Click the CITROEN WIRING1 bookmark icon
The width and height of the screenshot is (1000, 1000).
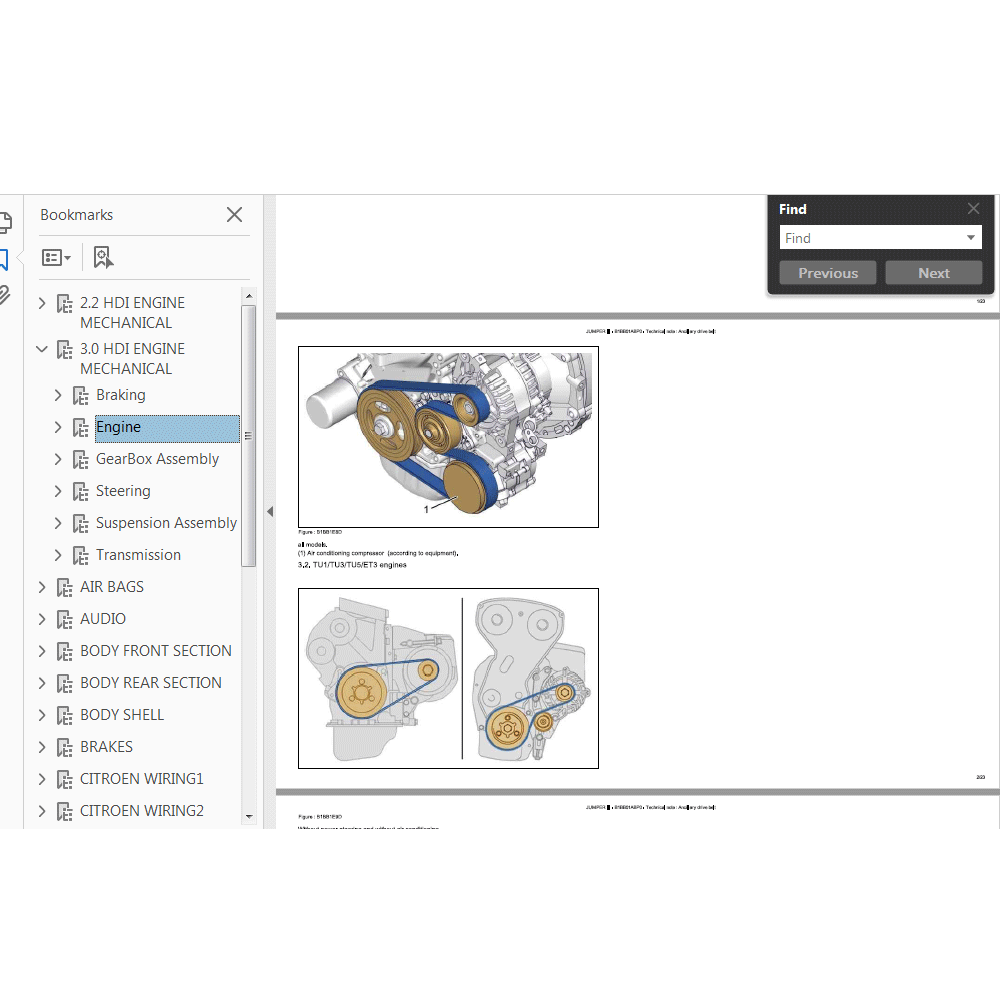click(64, 779)
